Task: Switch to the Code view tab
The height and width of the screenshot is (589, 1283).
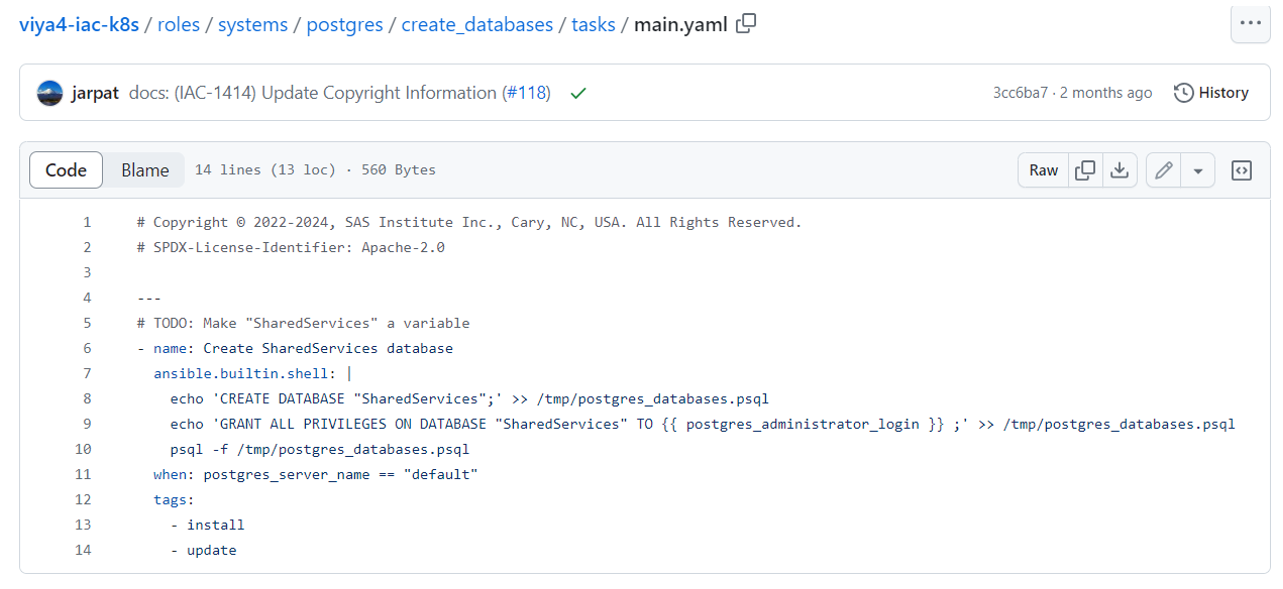Action: tap(66, 170)
